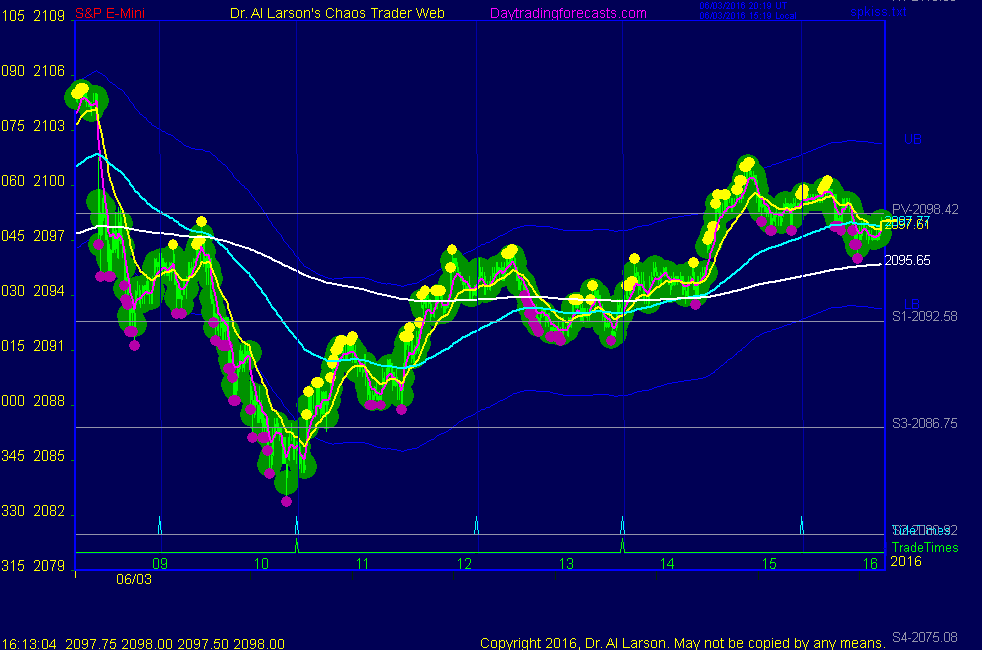
Task: Click the "S&P E-Mini" chart title
Action: point(110,13)
